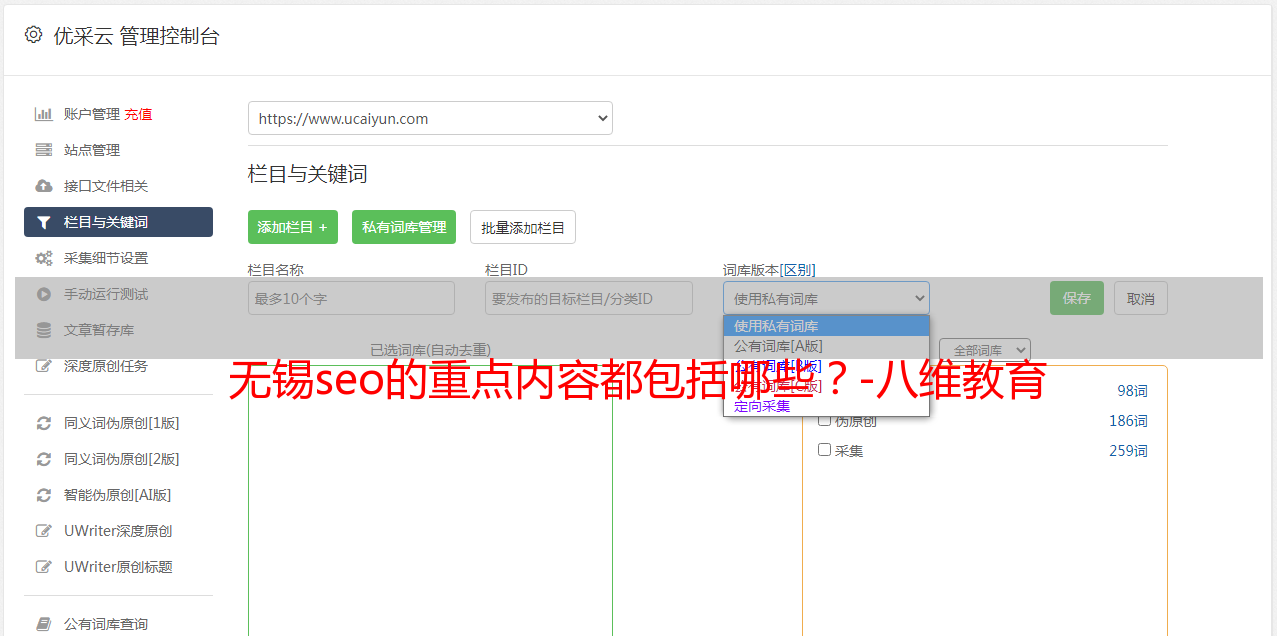Click the green 保存 button

pos(1077,298)
